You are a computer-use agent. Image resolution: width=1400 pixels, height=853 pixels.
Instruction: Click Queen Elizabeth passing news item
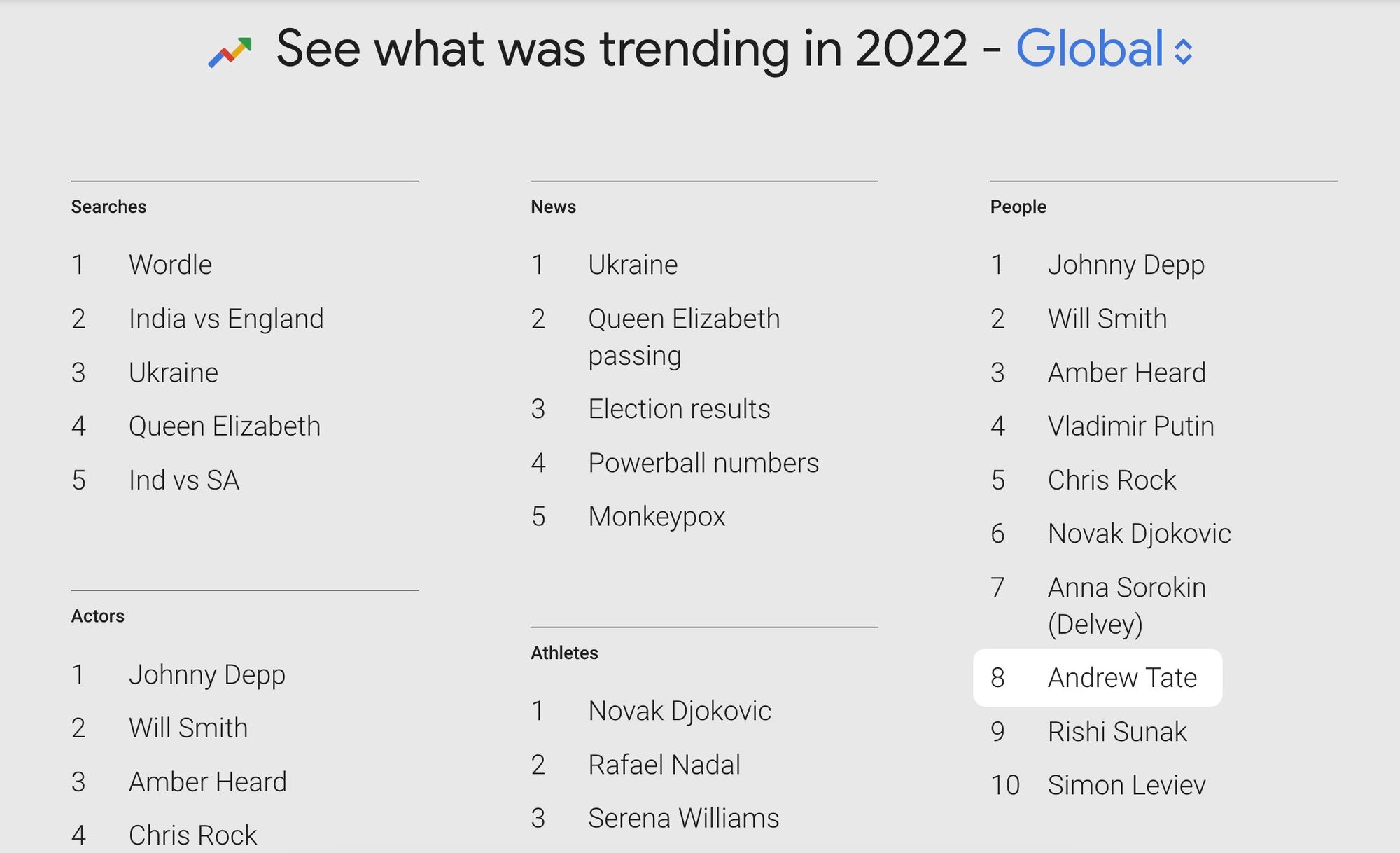pyautogui.click(x=683, y=337)
